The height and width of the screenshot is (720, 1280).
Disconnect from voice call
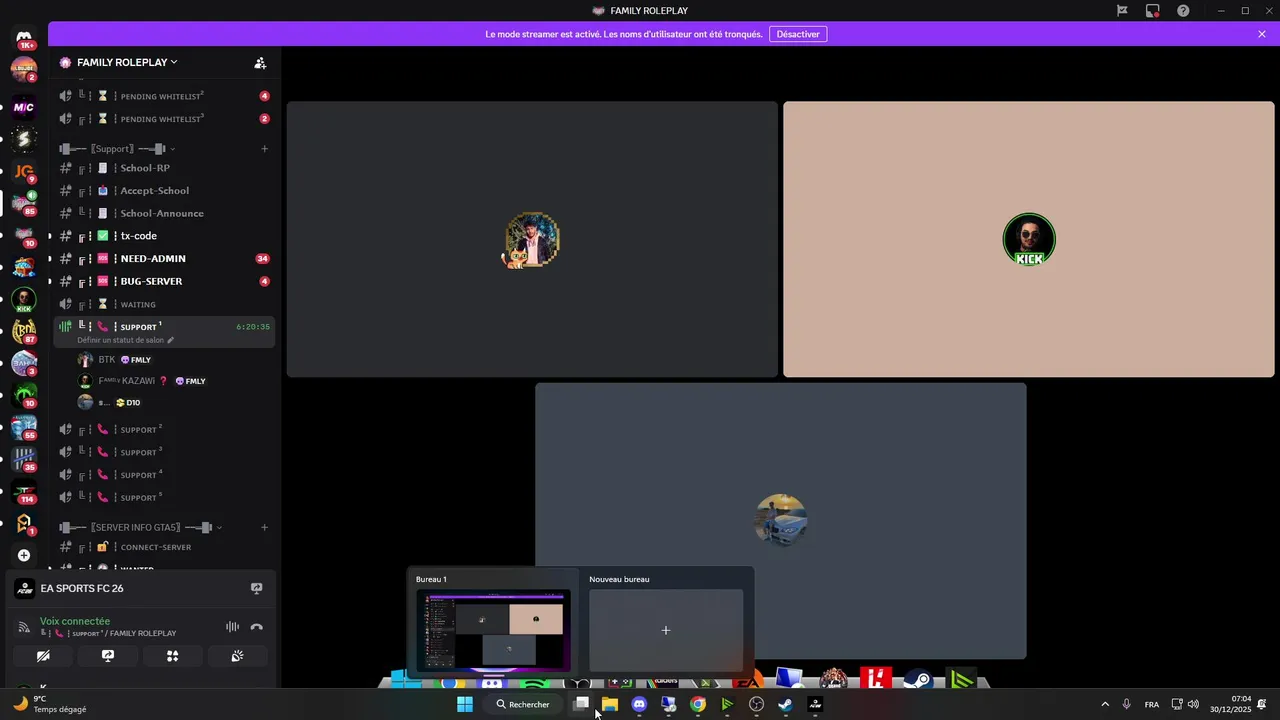[x=256, y=627]
